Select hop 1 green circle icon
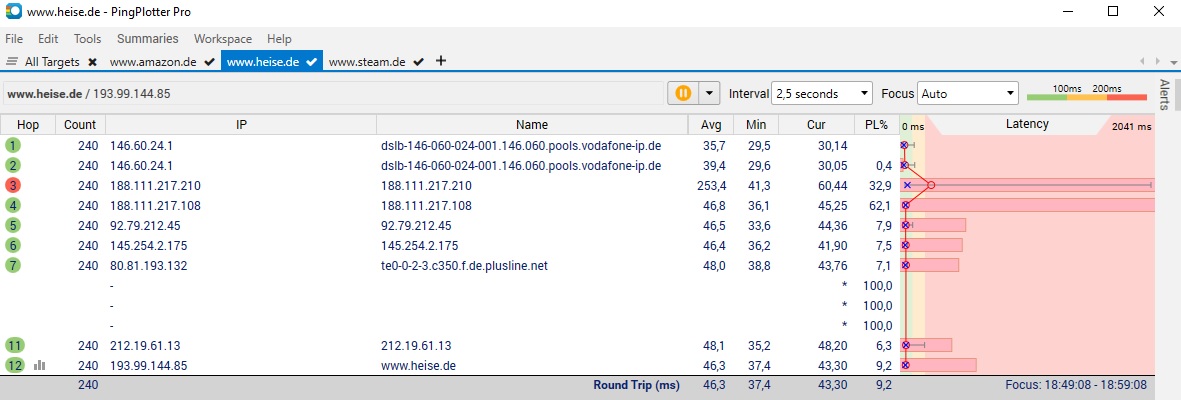The height and width of the screenshot is (400, 1181). pos(13,145)
